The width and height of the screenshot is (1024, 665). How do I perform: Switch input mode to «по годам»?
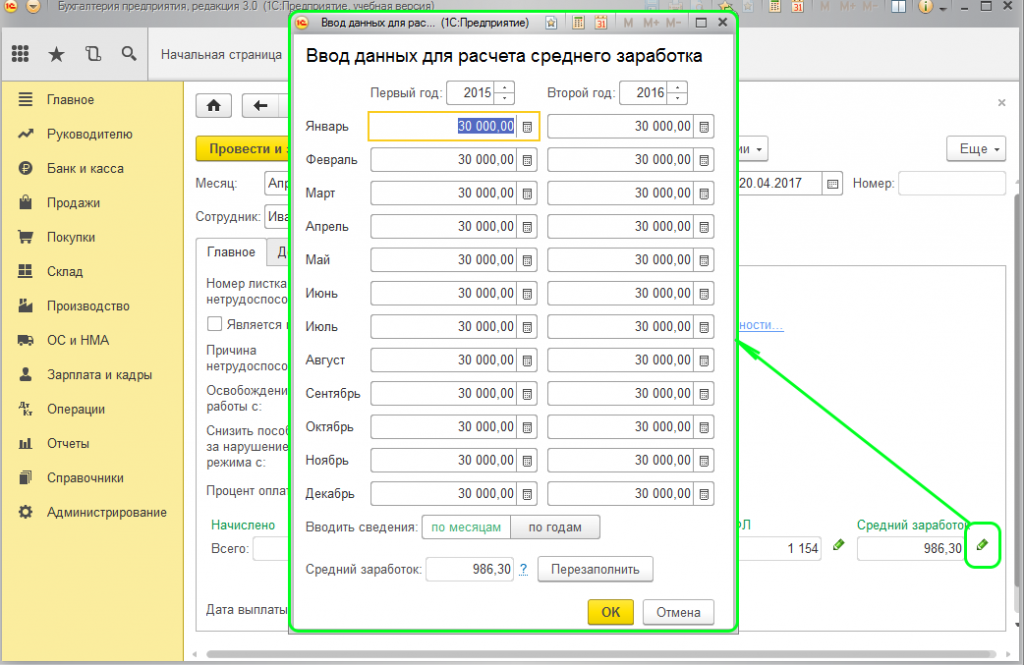(555, 527)
